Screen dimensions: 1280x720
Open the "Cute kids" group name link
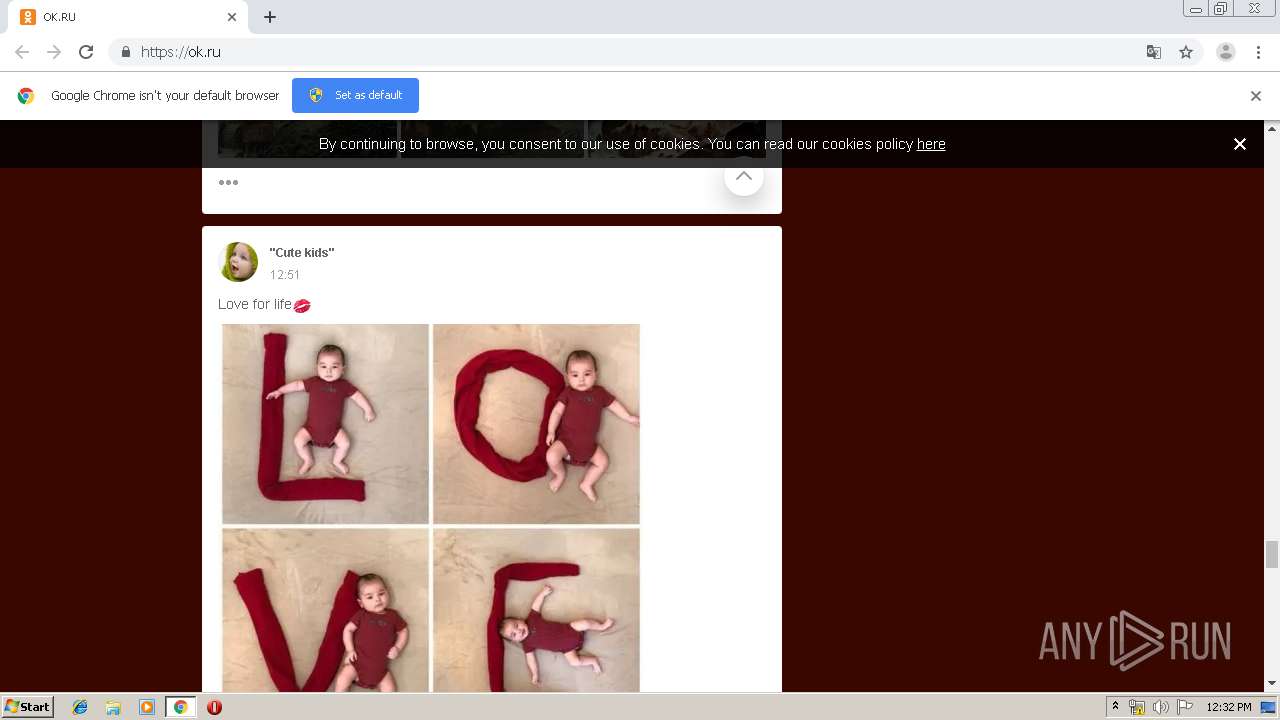pos(302,253)
